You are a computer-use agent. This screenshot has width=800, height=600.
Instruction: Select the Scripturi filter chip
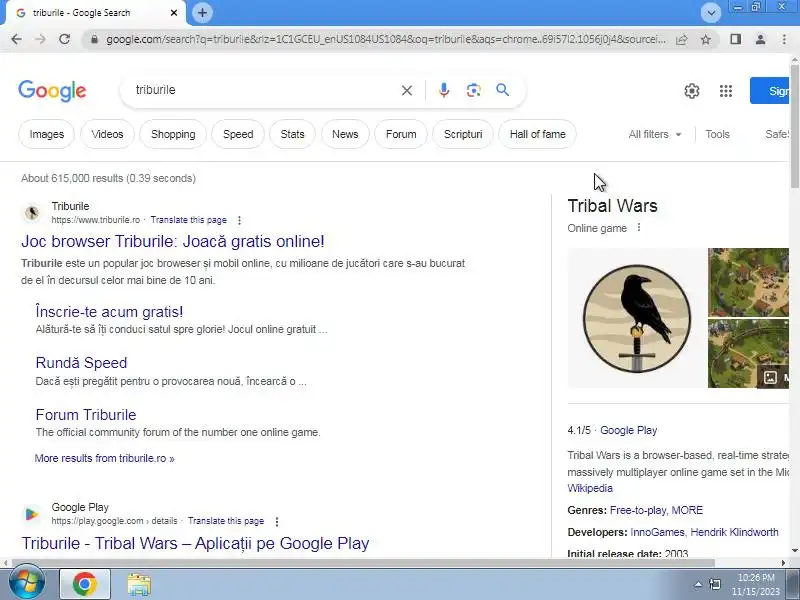click(463, 134)
